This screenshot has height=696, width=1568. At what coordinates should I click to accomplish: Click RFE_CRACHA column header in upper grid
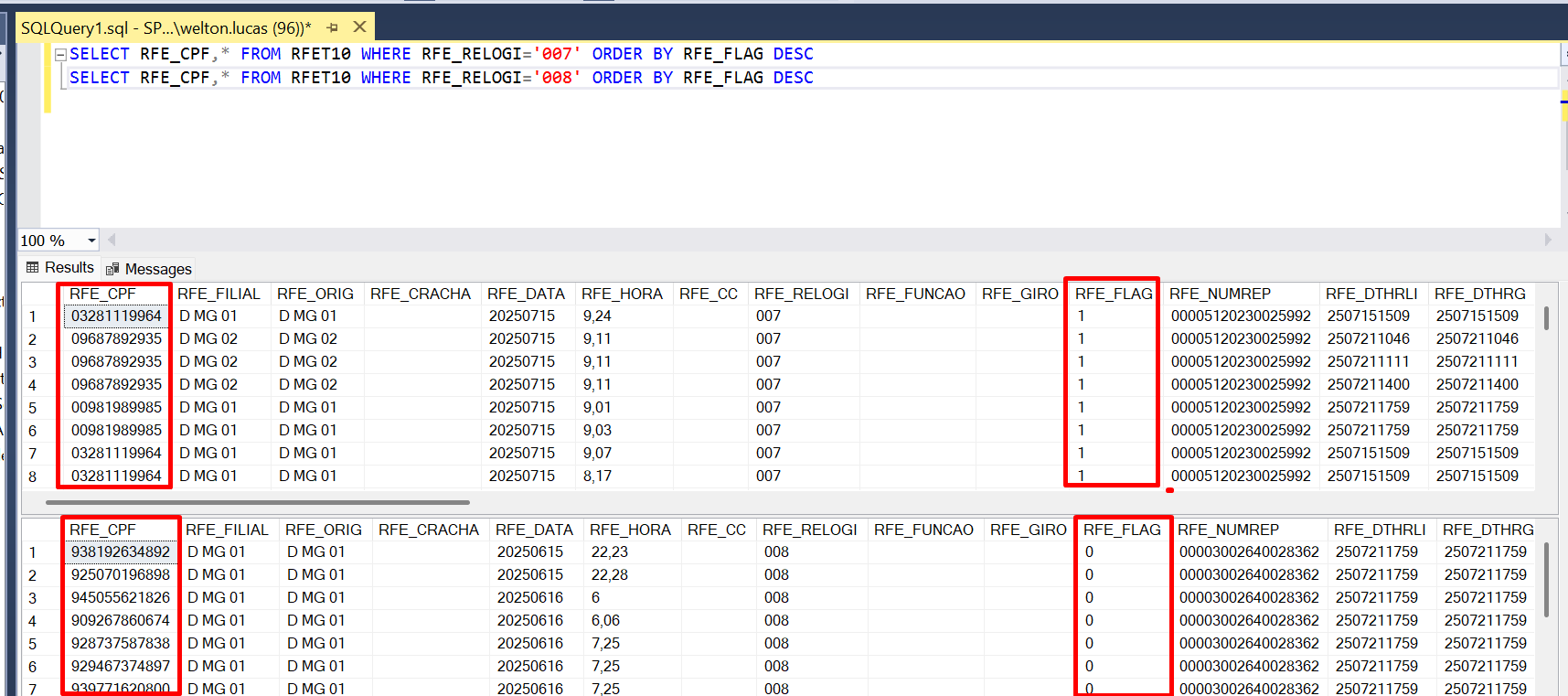click(x=421, y=294)
